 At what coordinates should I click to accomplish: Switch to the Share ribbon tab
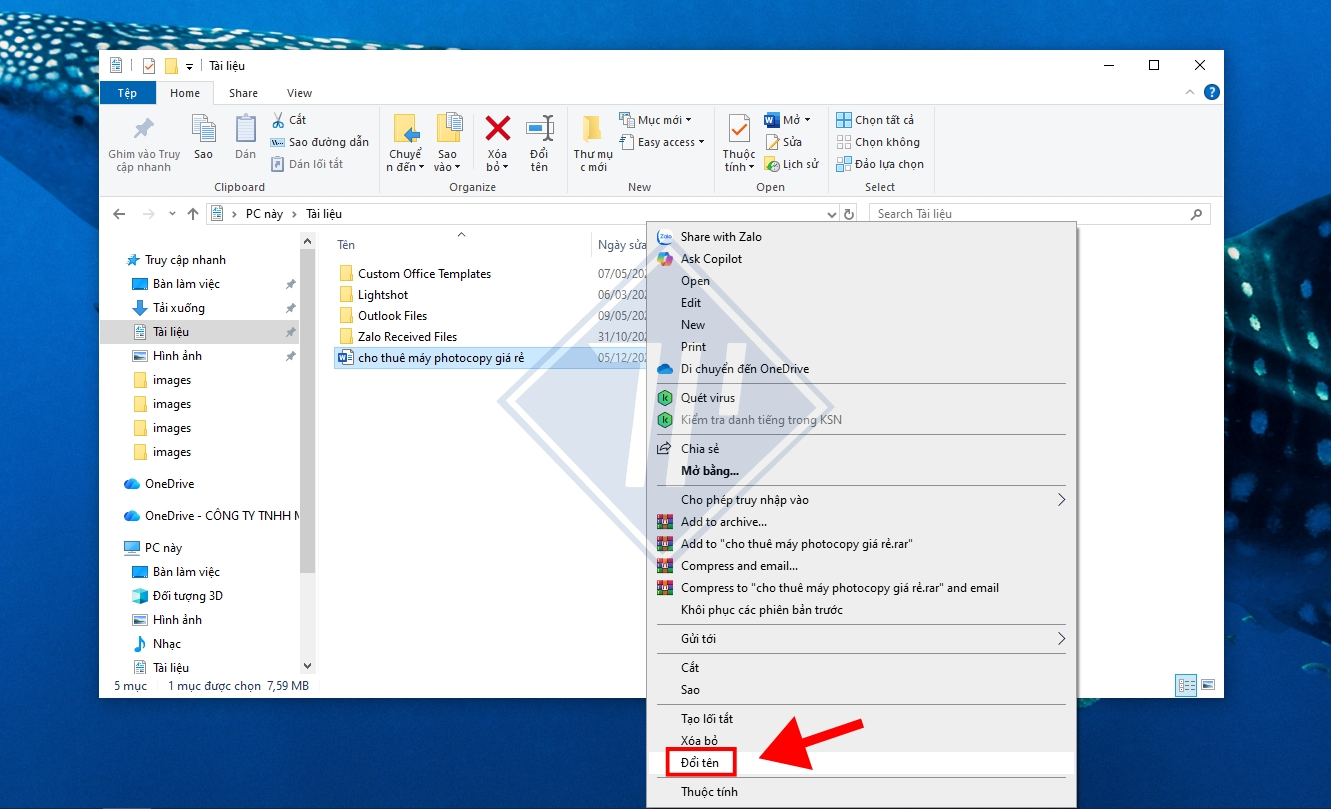pos(243,93)
